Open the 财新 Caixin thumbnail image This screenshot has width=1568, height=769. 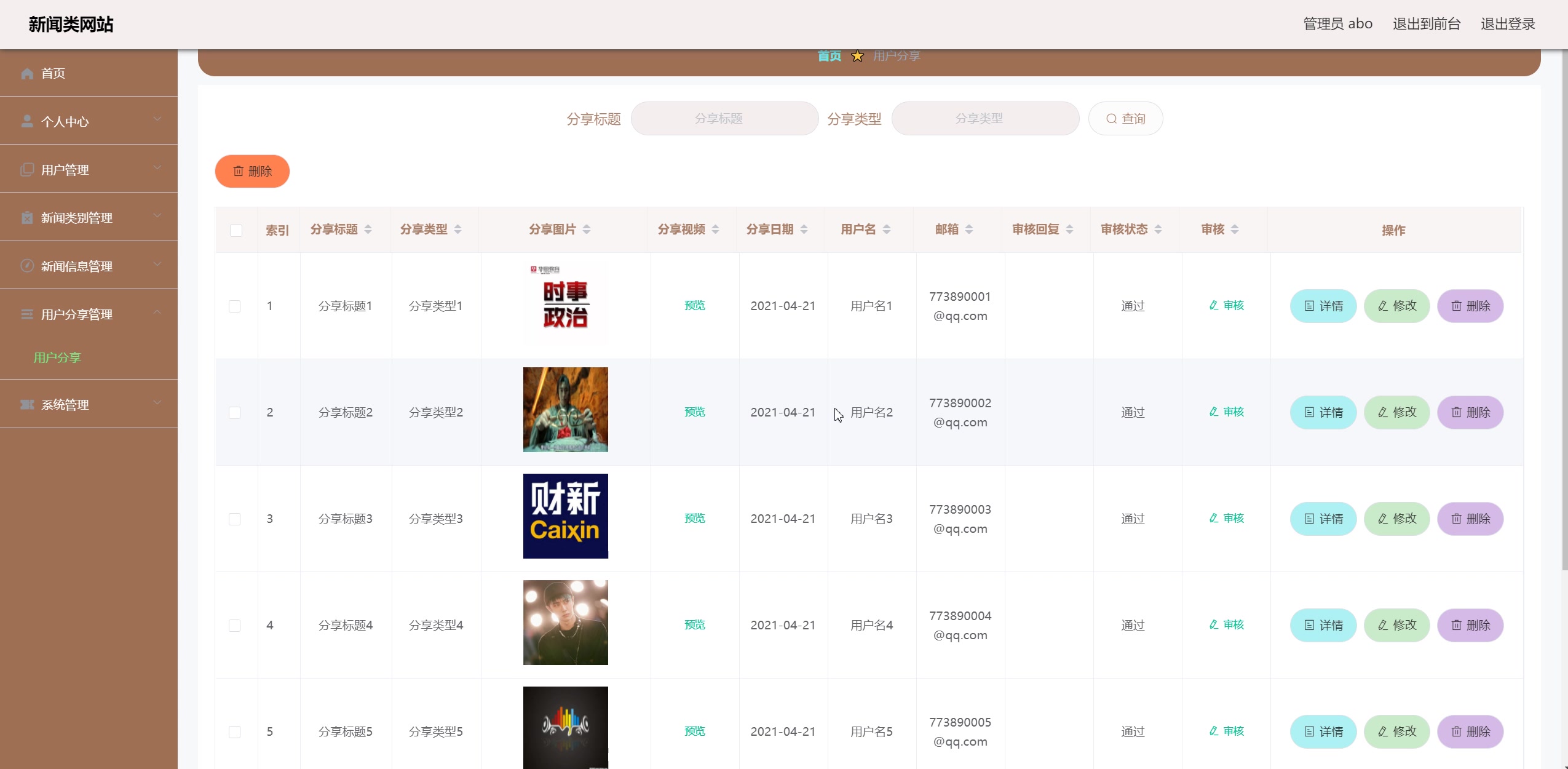565,516
